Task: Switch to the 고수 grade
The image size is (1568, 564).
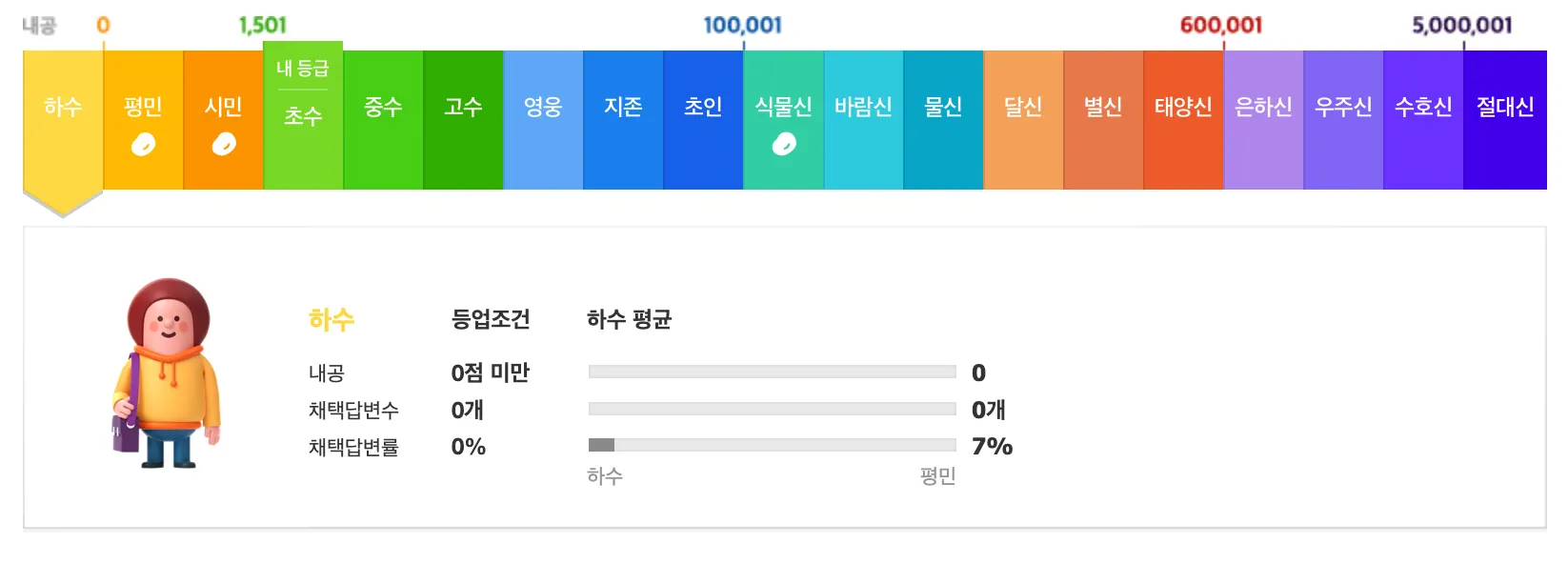Action: (x=463, y=120)
